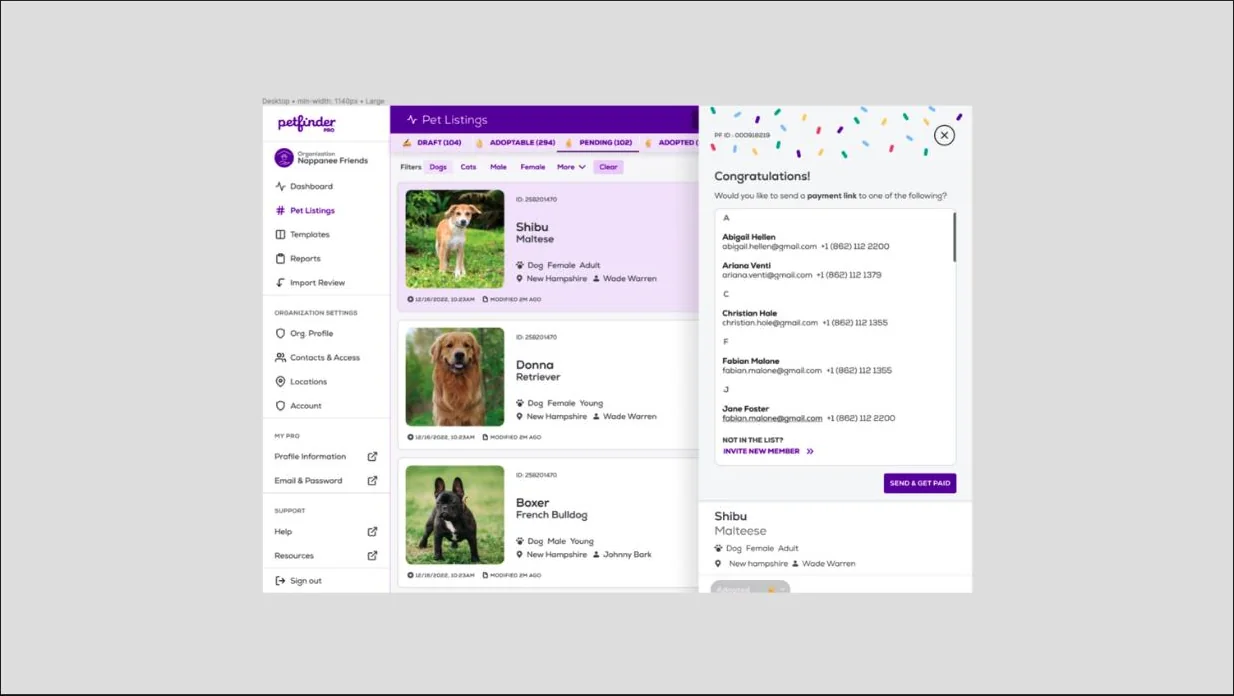Switch to the Pending (102) tab
Image resolution: width=1234 pixels, height=696 pixels.
pyautogui.click(x=598, y=143)
